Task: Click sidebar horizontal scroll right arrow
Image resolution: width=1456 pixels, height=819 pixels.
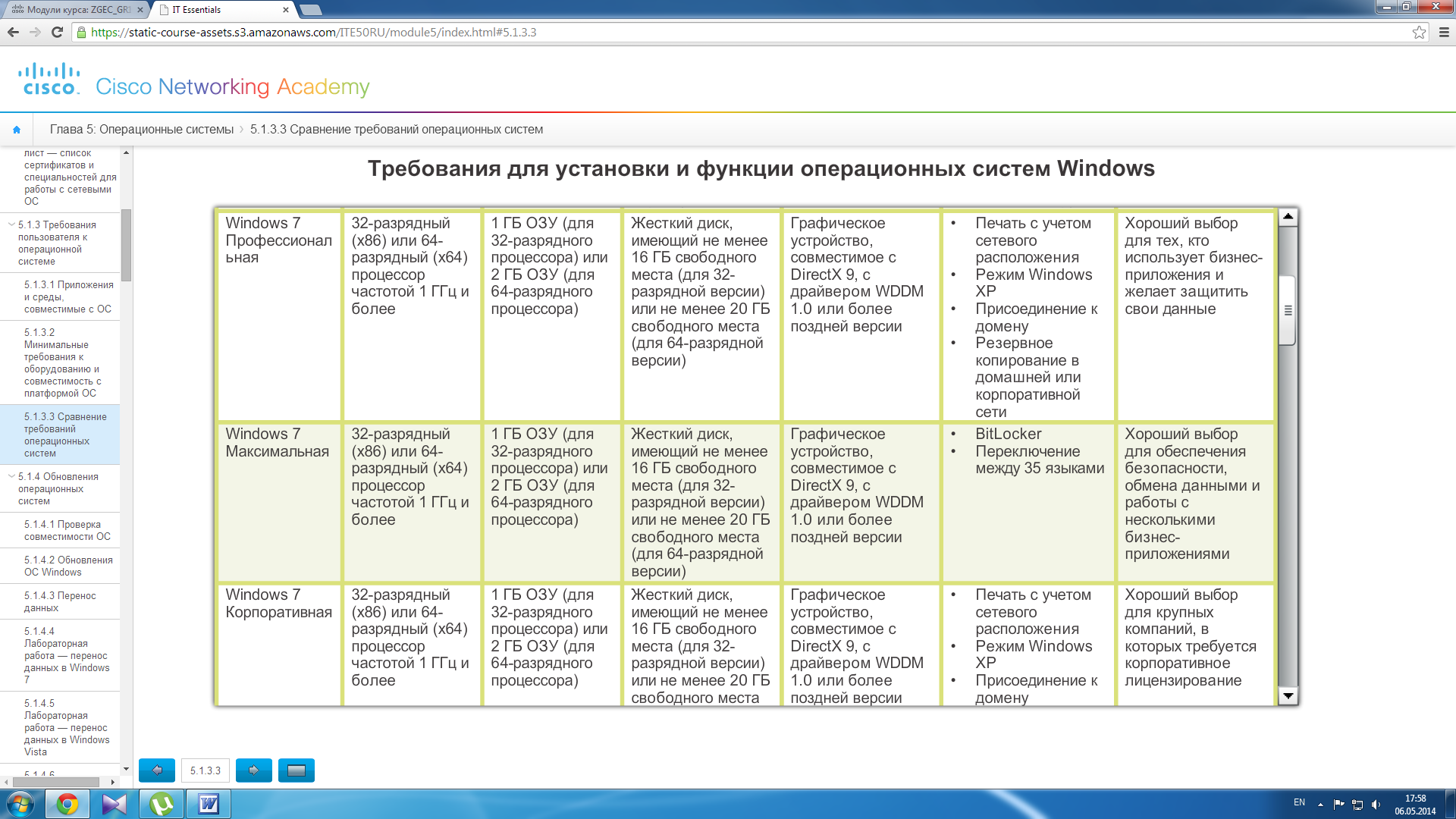Action: [113, 782]
